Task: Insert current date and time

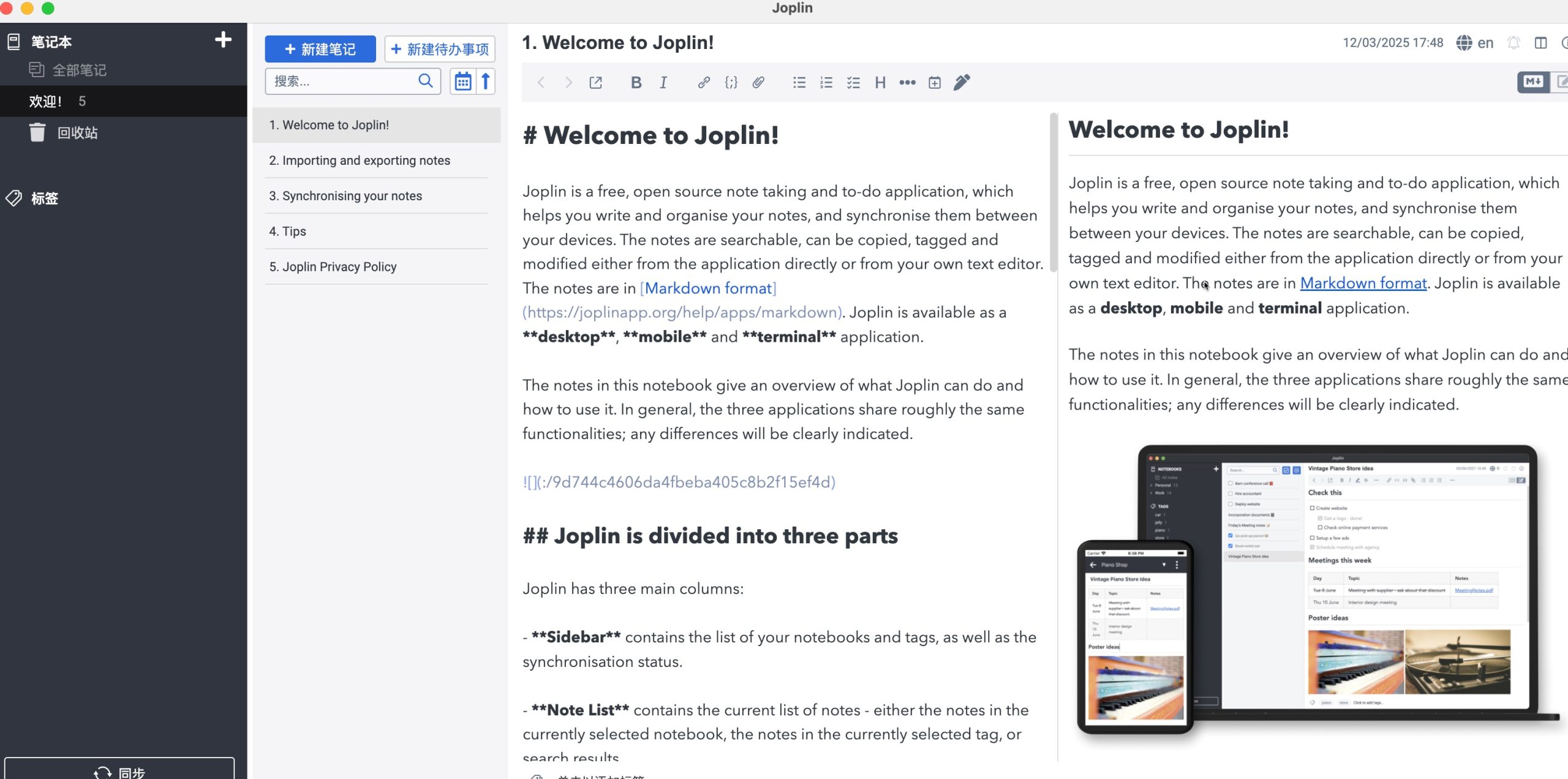Action: 935,83
